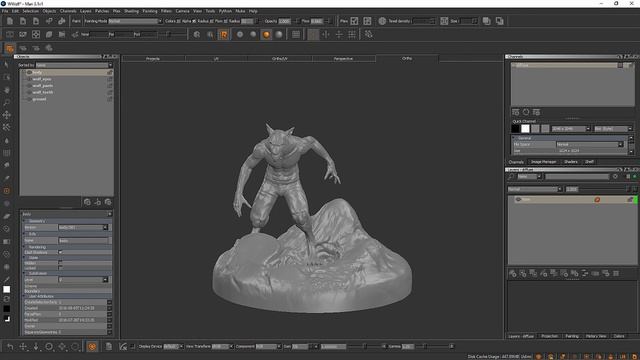
Task: Toggle visibility eye of body object
Action: (x=29, y=72)
